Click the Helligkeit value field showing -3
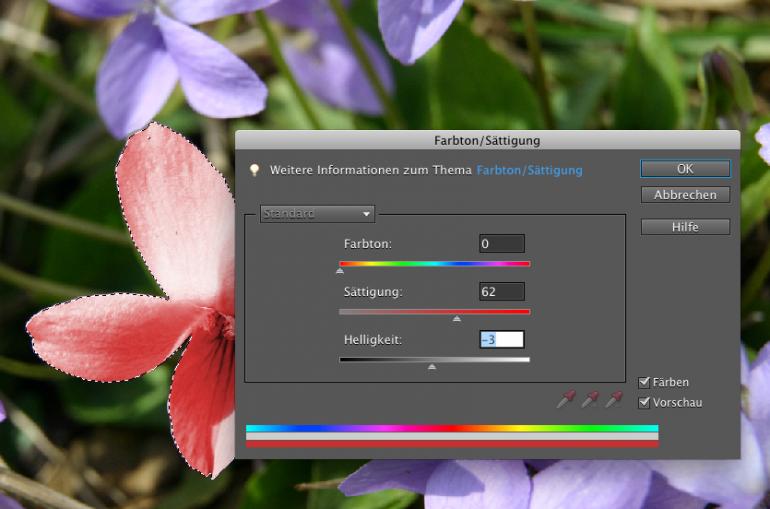This screenshot has width=770, height=509. [x=502, y=340]
